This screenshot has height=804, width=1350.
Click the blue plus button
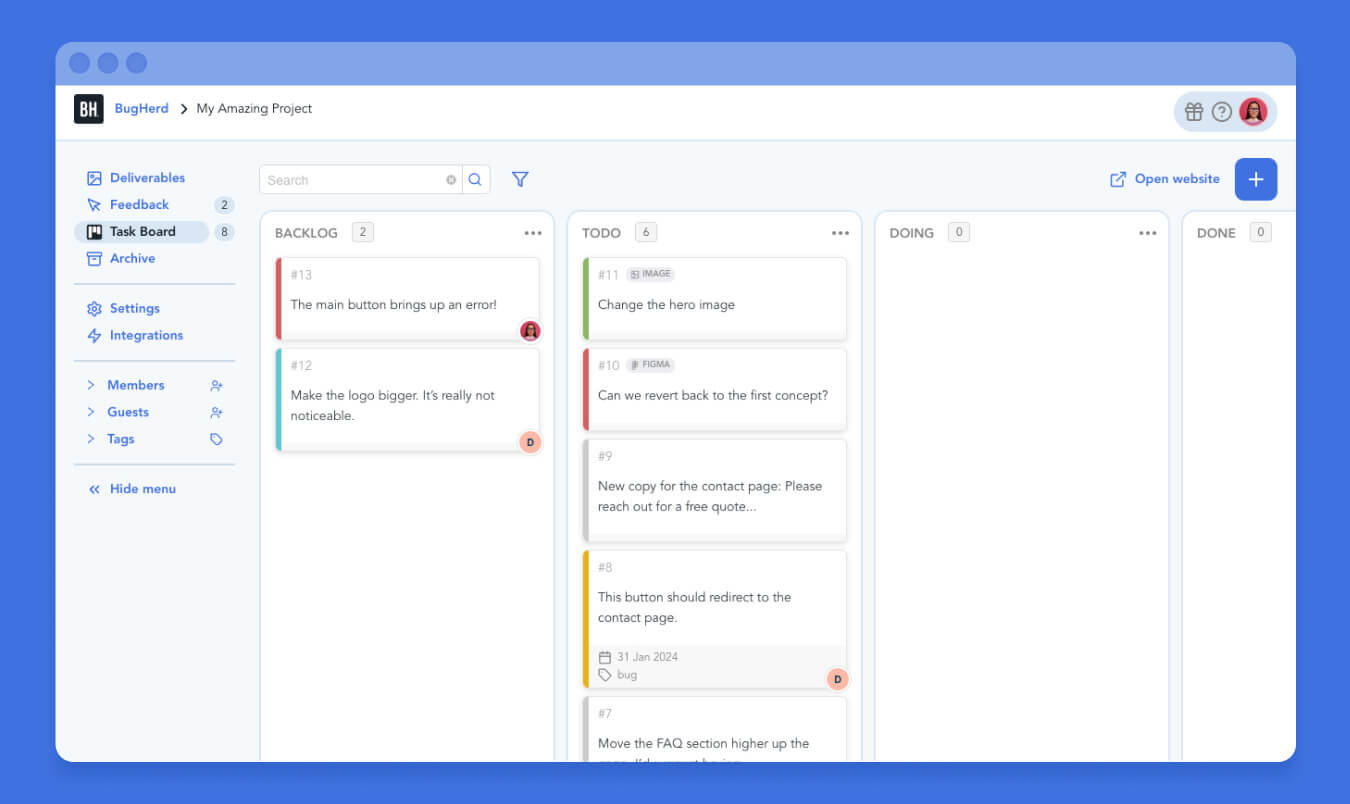1256,179
